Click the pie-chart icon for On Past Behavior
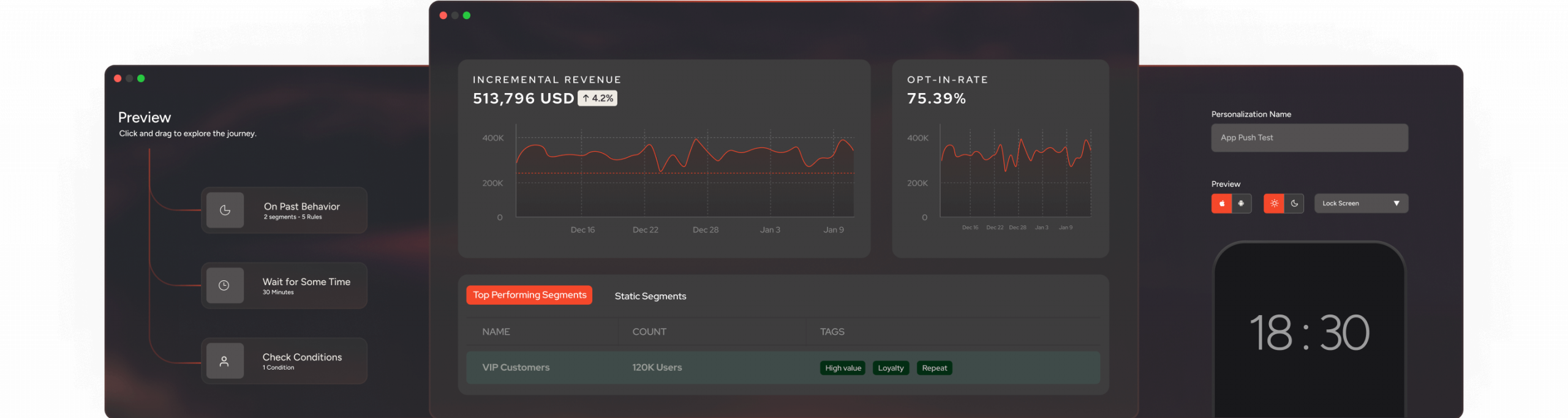This screenshot has width=1568, height=418. coord(225,210)
